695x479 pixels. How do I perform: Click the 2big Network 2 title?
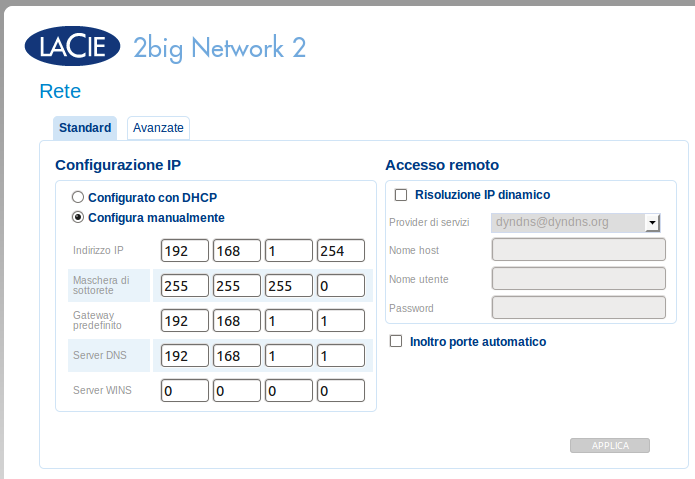click(219, 48)
